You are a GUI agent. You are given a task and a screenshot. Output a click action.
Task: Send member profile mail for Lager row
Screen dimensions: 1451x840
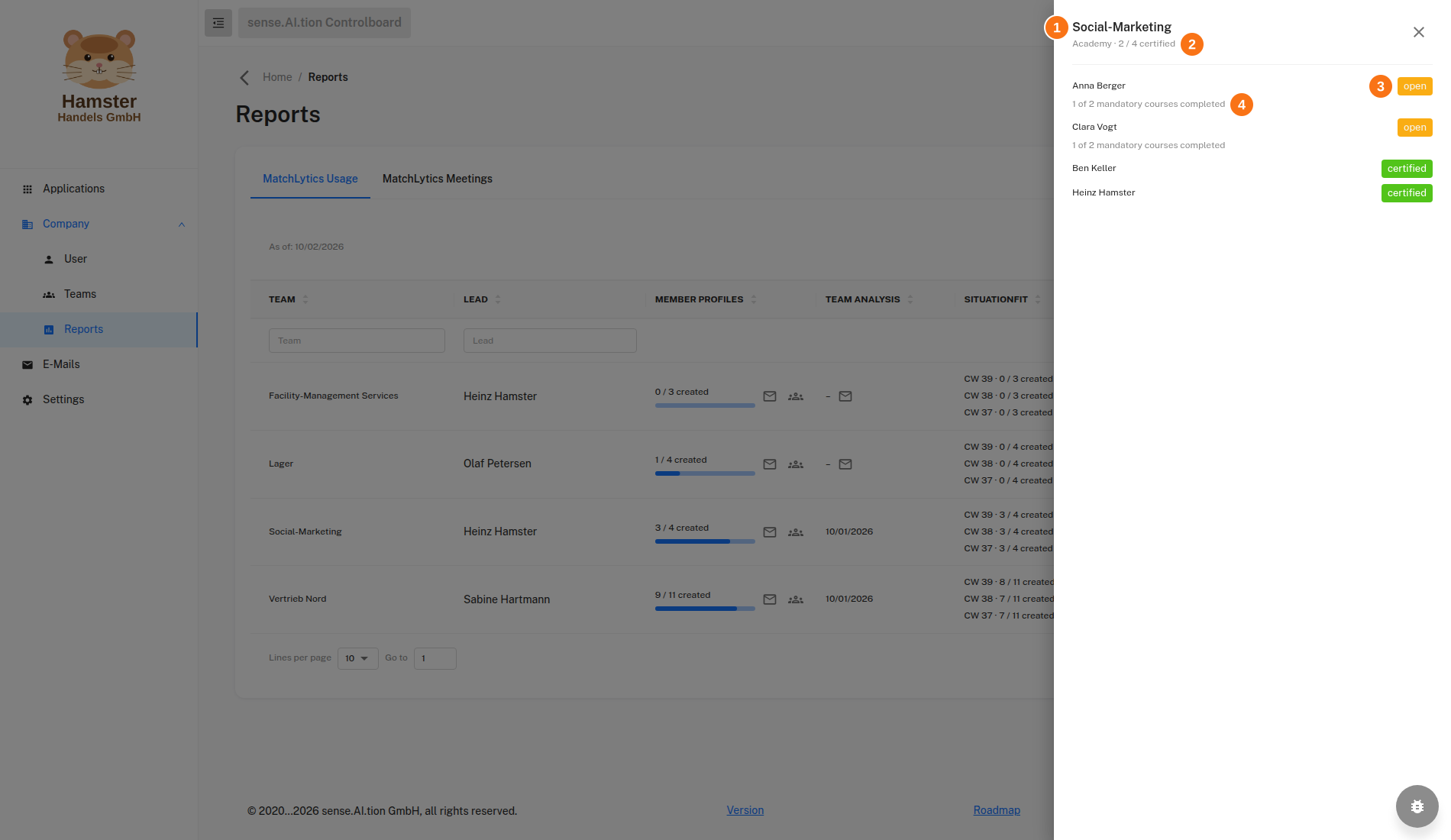770,464
